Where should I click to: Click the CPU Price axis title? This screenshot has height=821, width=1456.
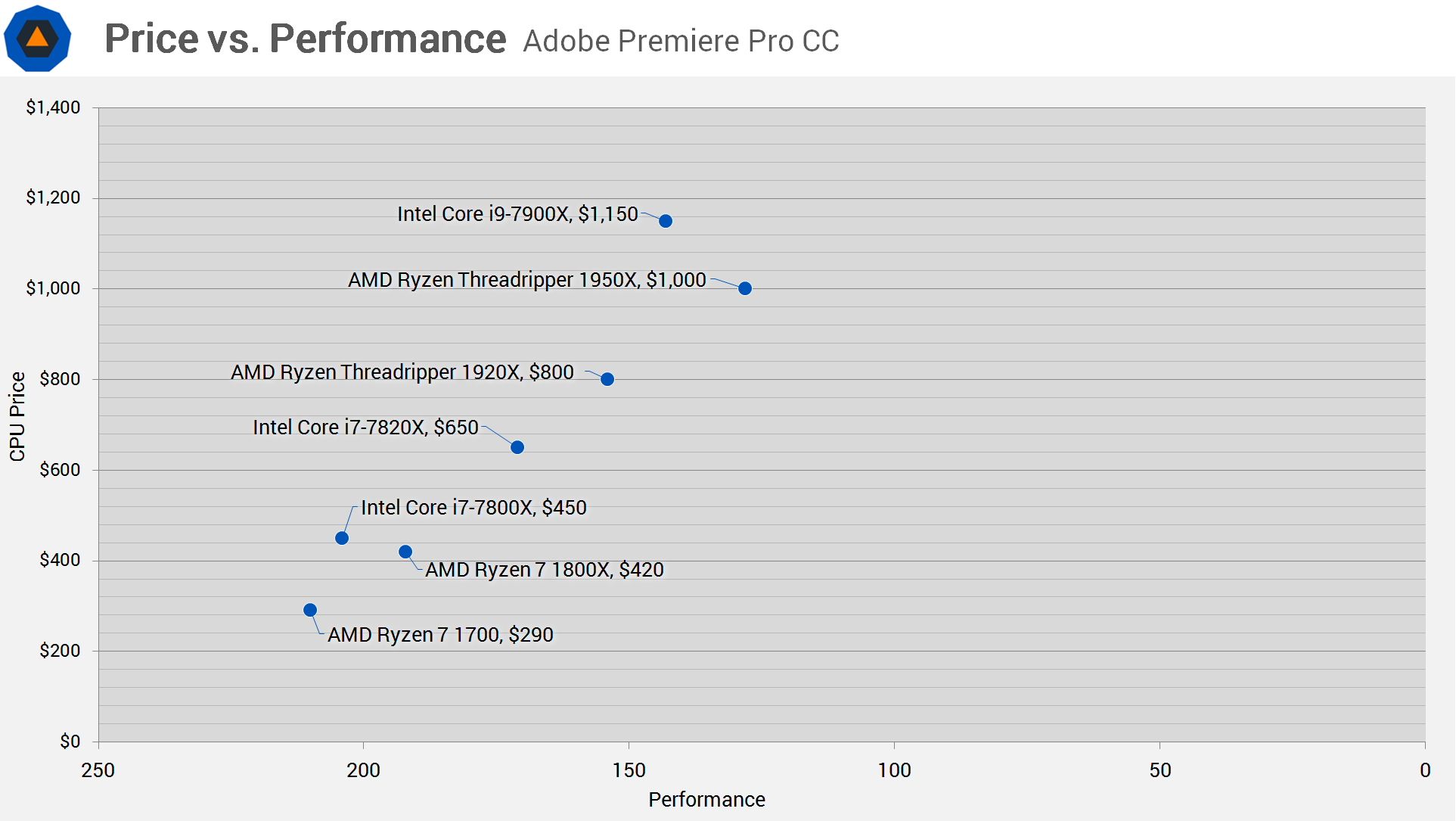pyautogui.click(x=17, y=417)
